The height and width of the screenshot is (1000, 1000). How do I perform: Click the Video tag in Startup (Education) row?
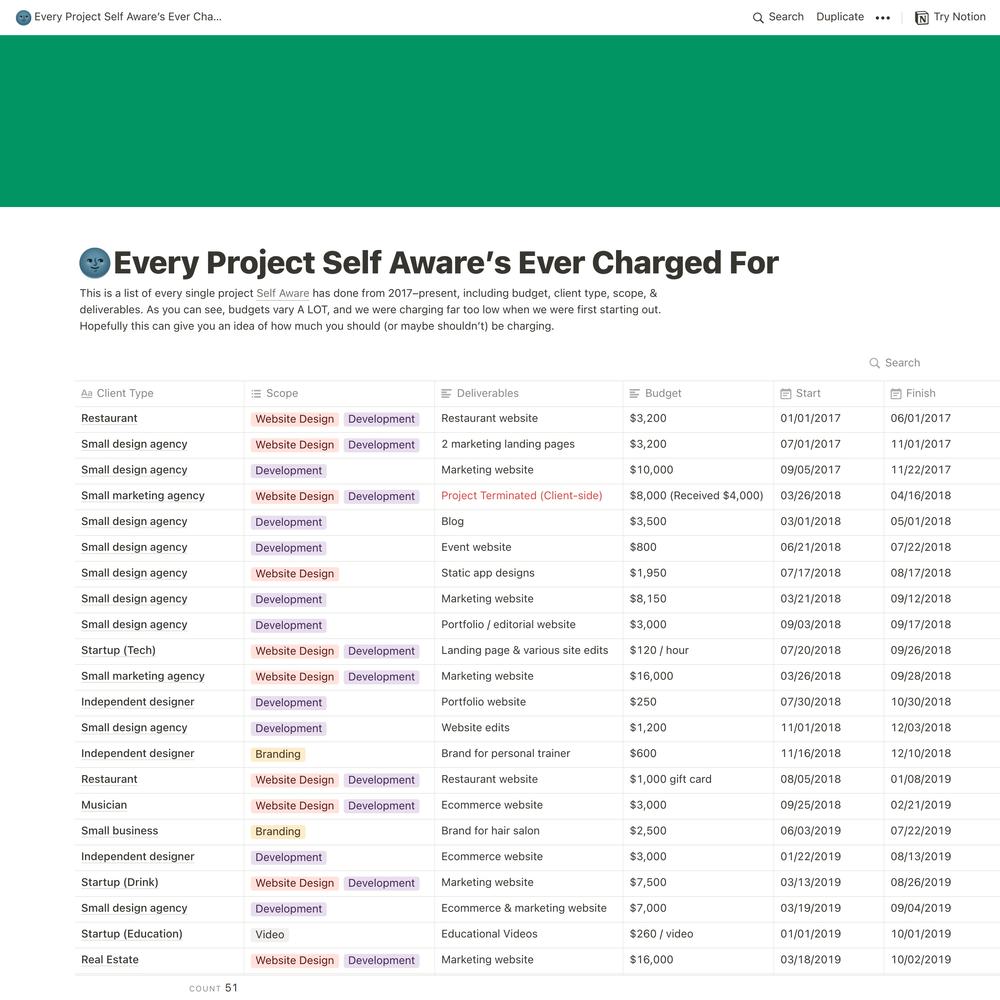(270, 935)
